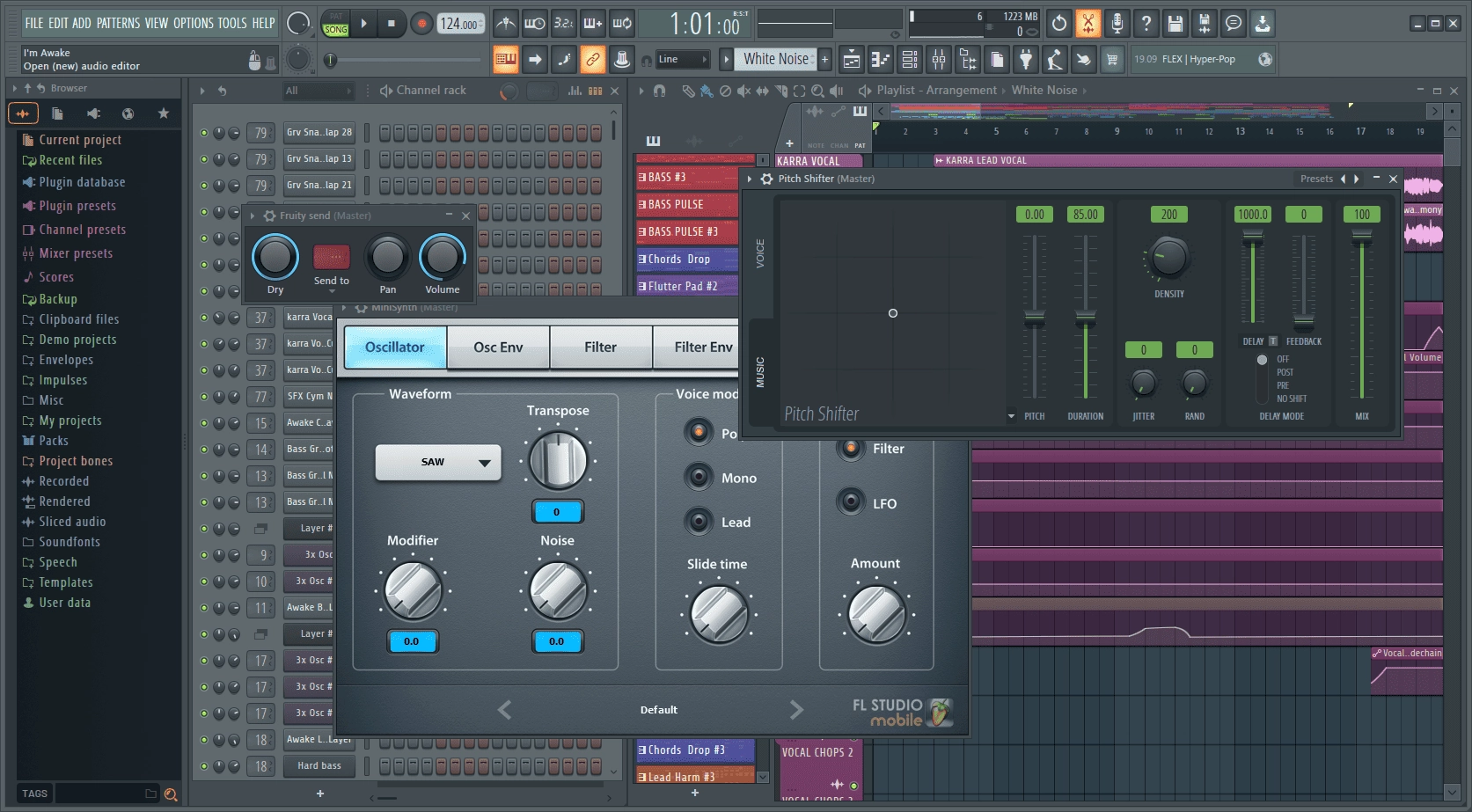The width and height of the screenshot is (1472, 812).
Task: Open the microphone recording icon
Action: pyautogui.click(x=1117, y=24)
